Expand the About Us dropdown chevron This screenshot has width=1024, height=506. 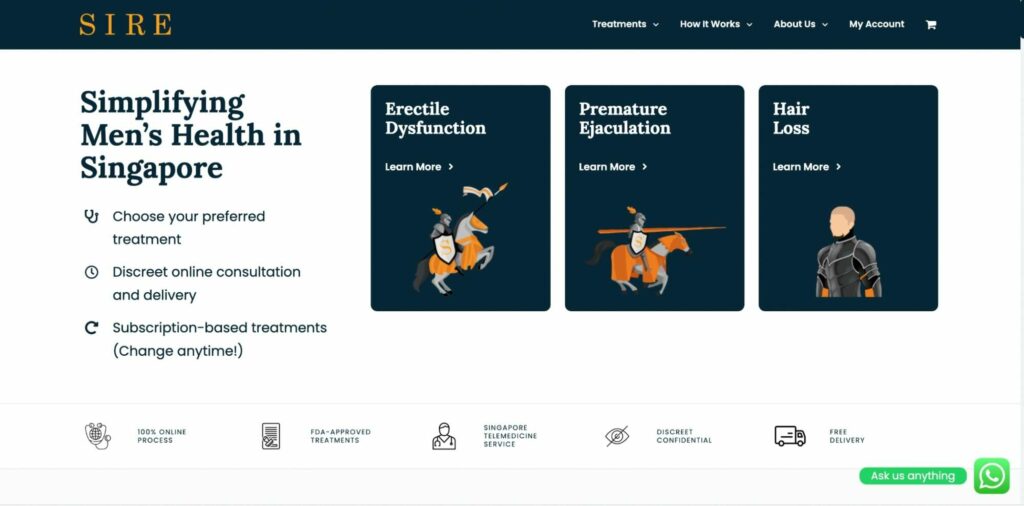click(x=825, y=25)
